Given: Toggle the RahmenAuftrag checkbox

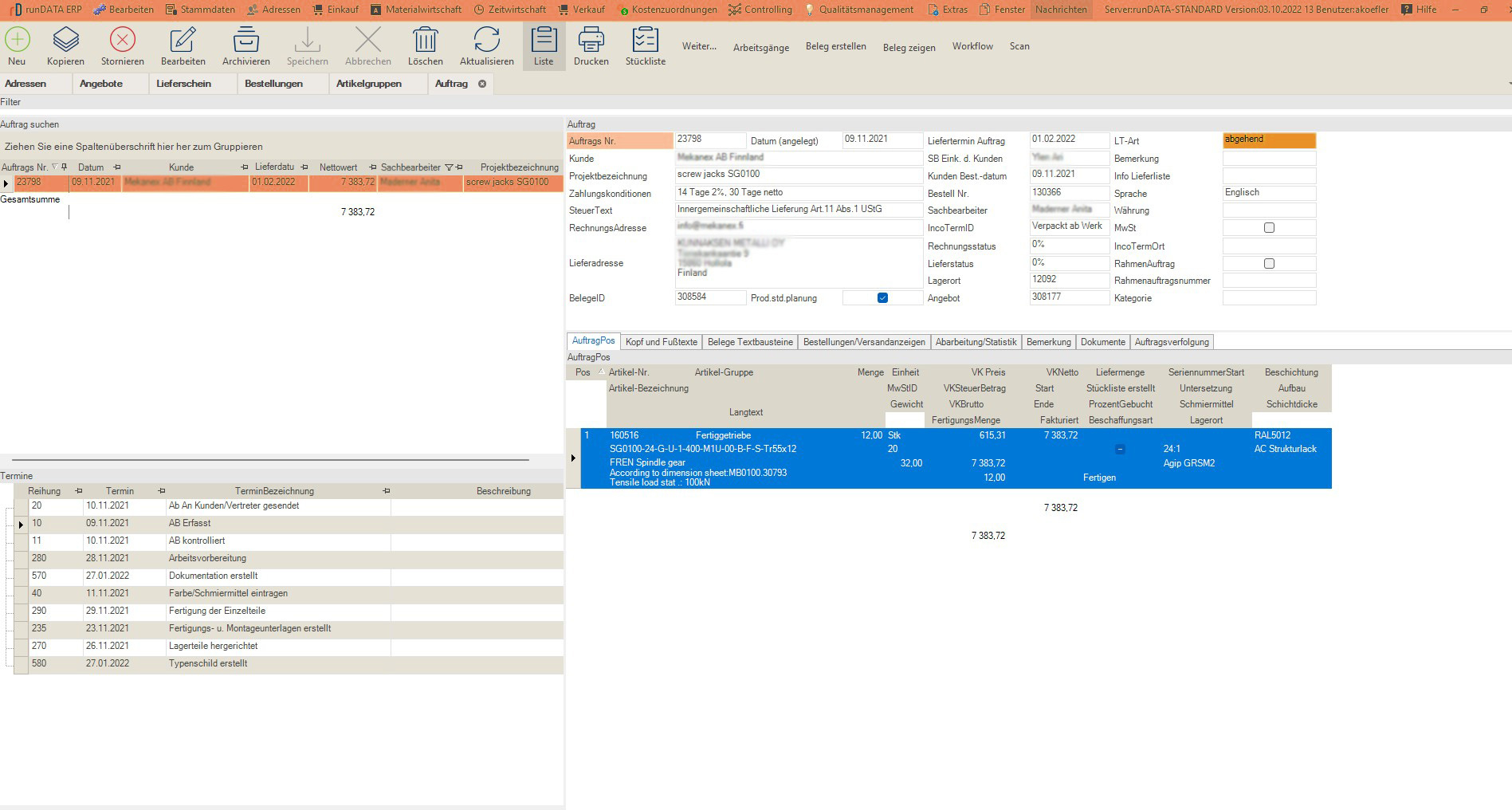Looking at the screenshot, I should tap(1270, 264).
